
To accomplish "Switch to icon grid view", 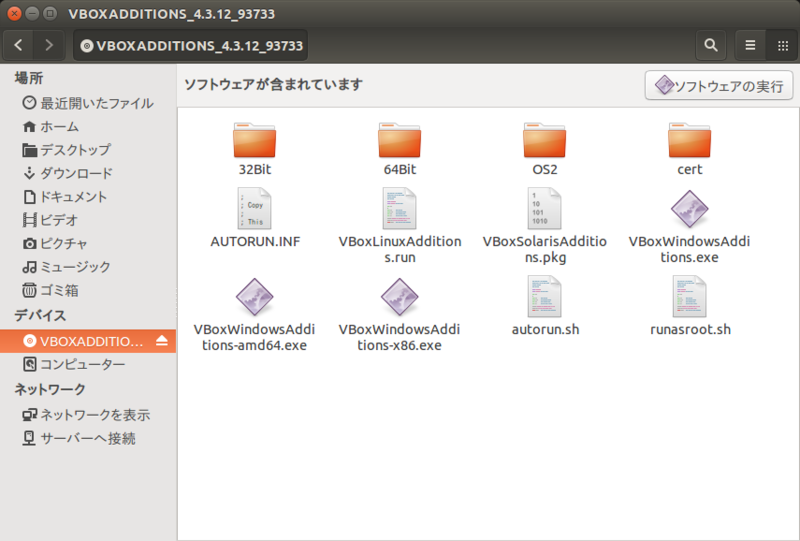I will (x=783, y=45).
